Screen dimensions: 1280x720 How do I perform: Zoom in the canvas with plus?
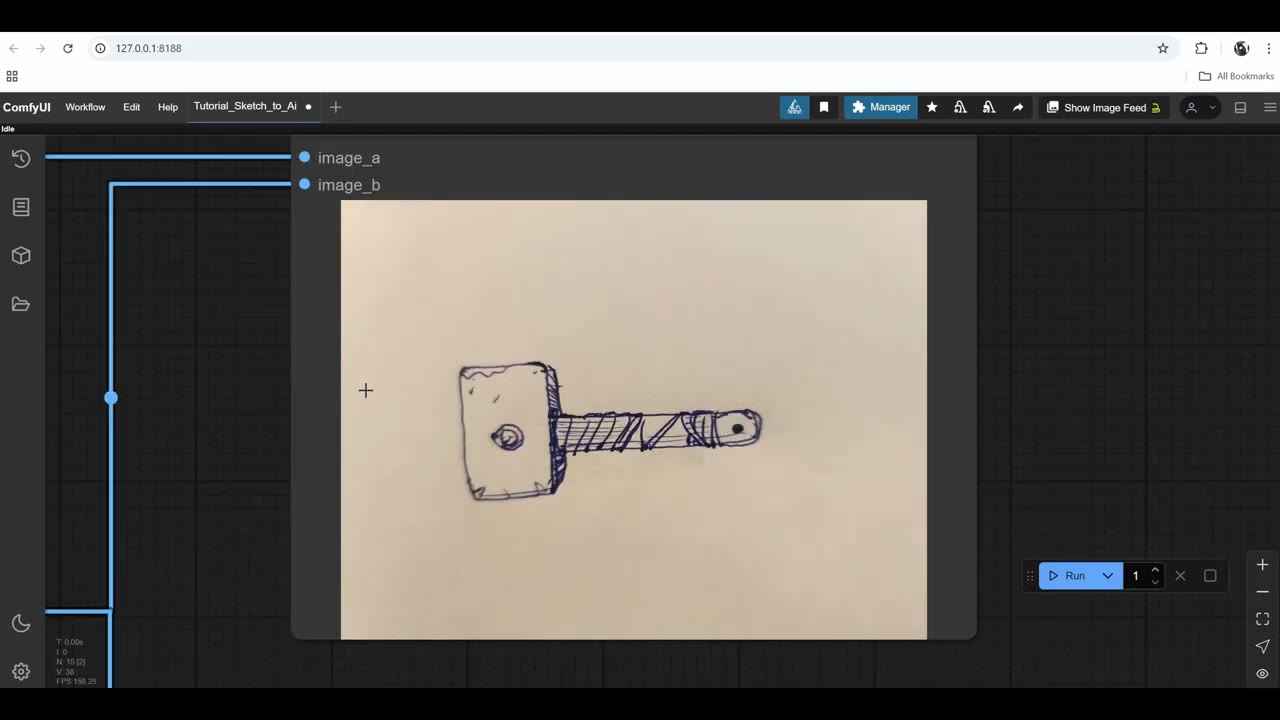tap(1262, 565)
